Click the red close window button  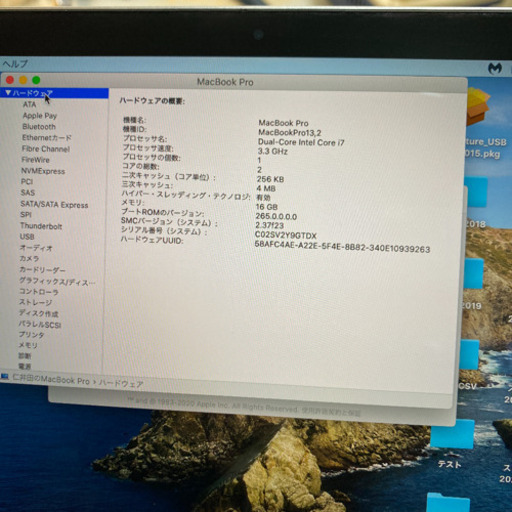pos(10,80)
